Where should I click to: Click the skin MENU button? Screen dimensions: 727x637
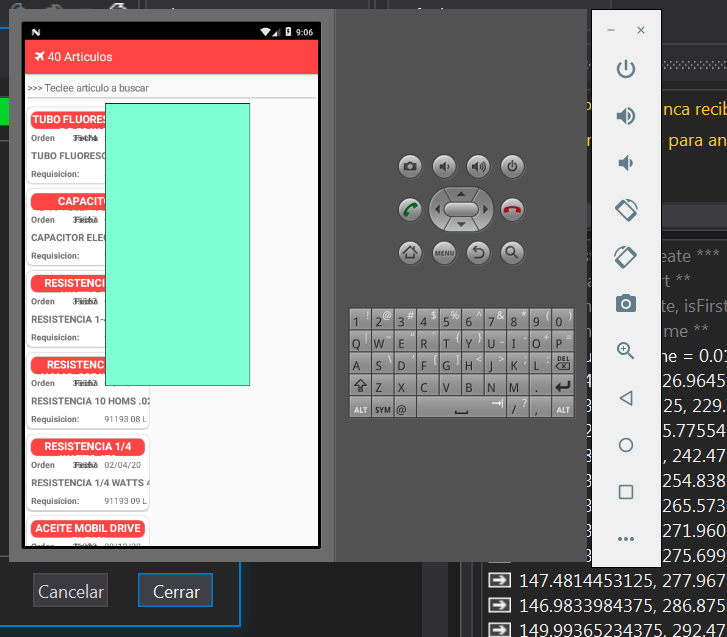444,253
